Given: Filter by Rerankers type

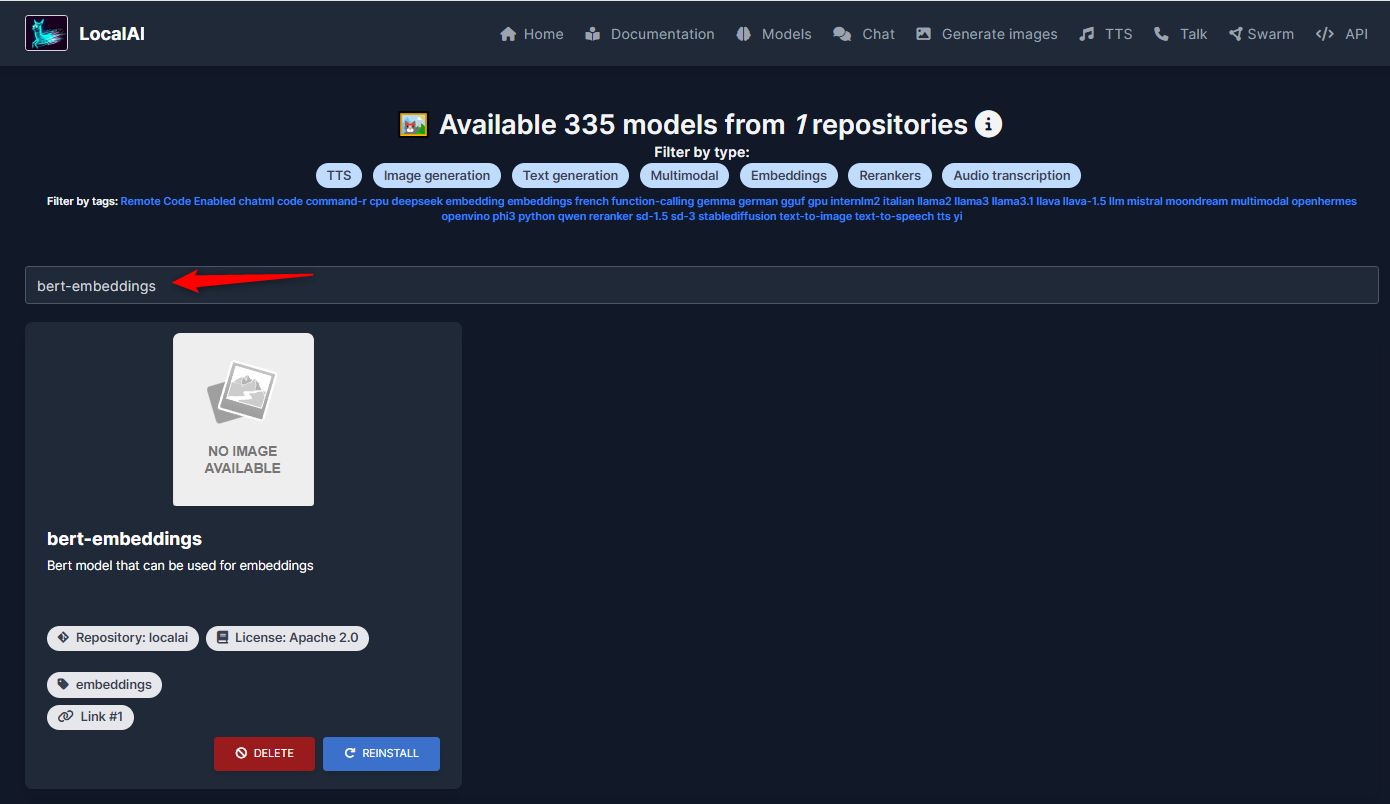Looking at the screenshot, I should pyautogui.click(x=890, y=176).
